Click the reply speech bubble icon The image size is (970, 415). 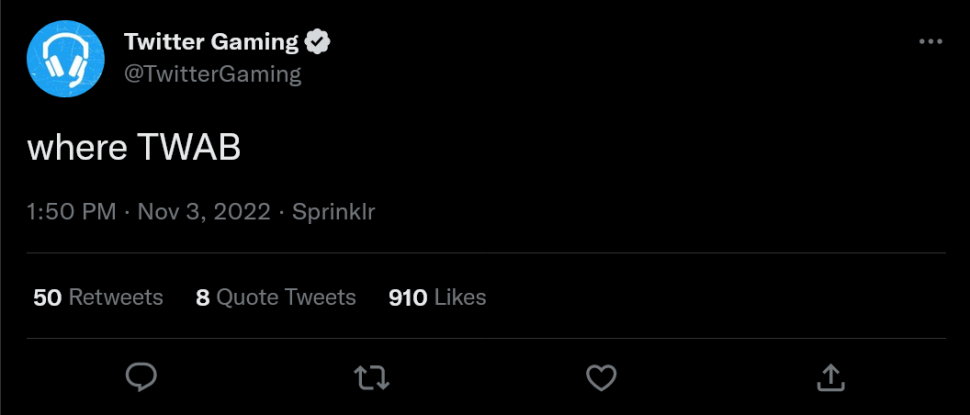point(141,376)
